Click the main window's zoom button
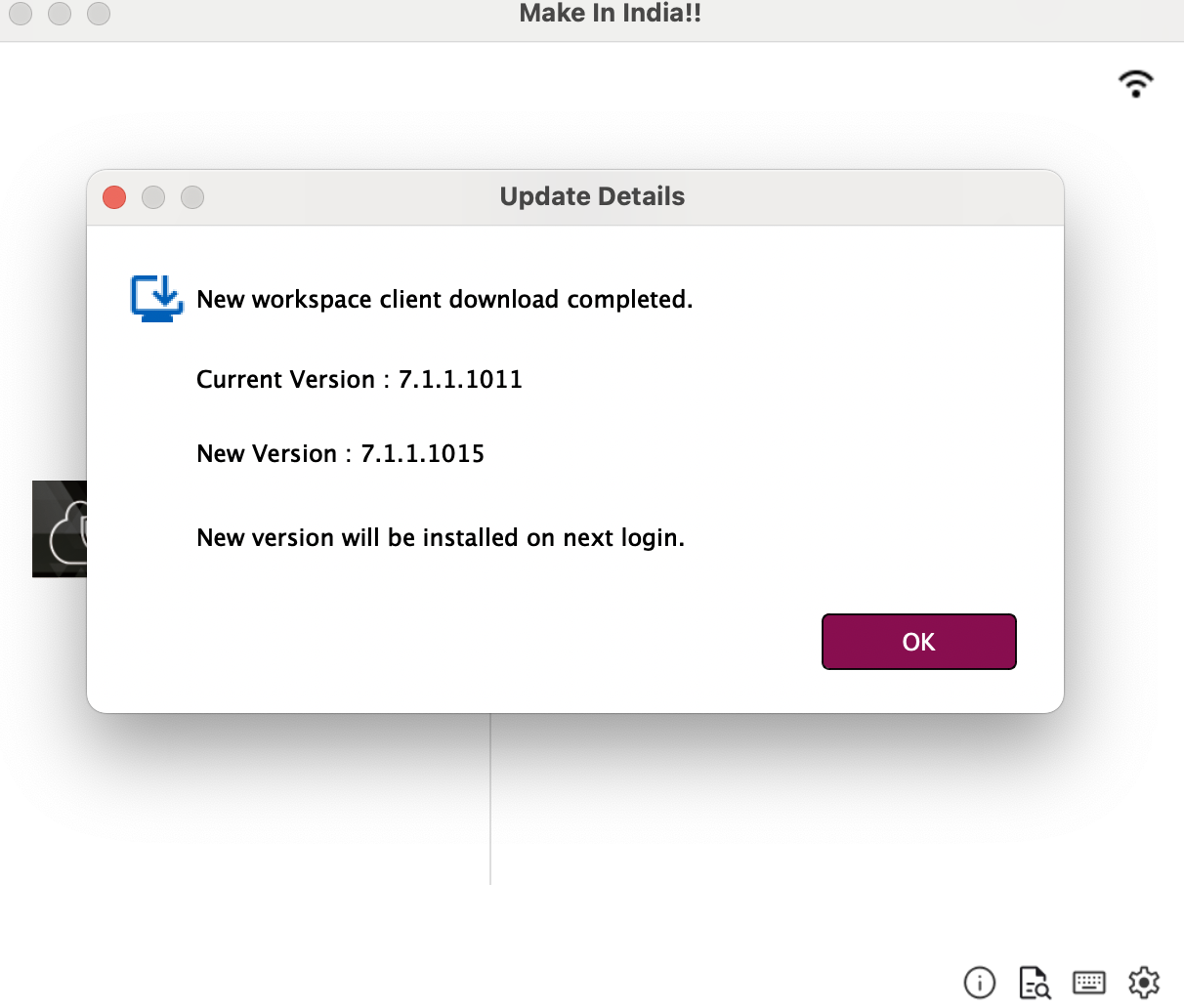 click(99, 14)
